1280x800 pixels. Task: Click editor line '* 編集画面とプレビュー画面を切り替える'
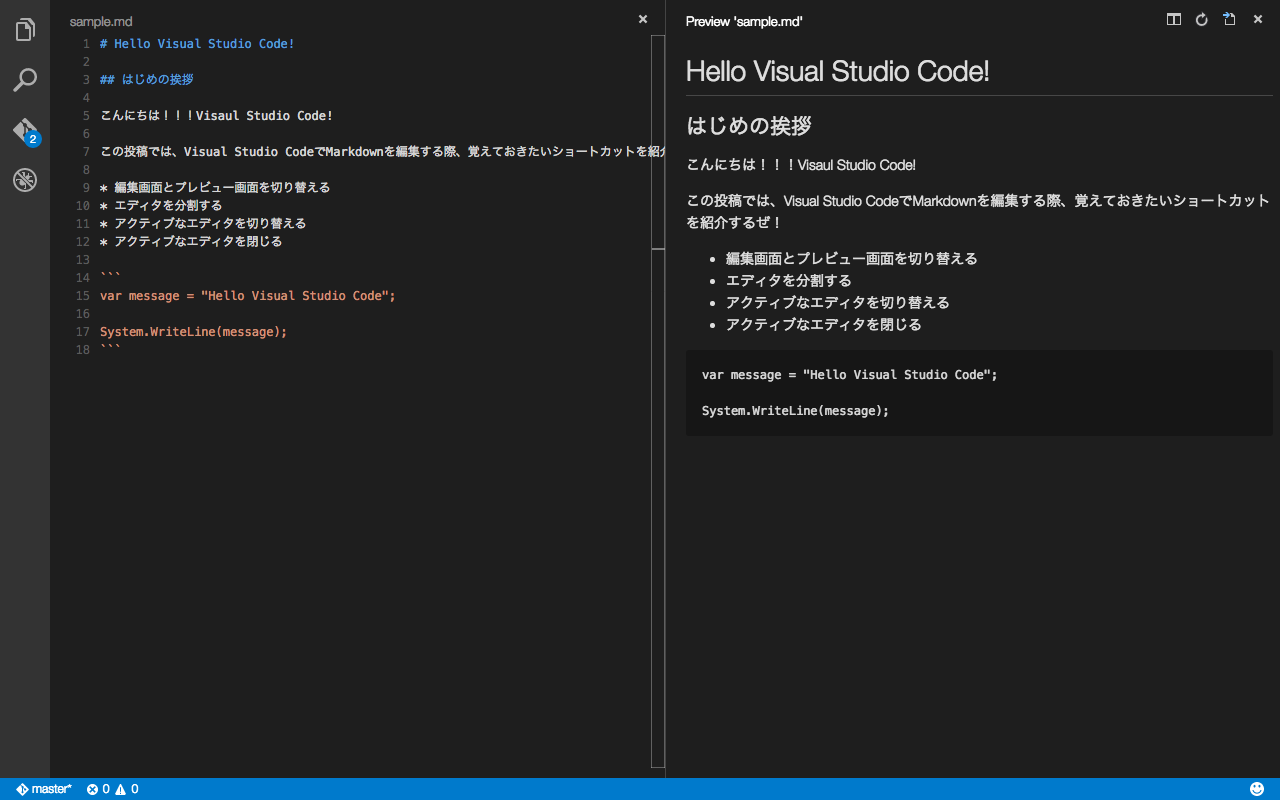pyautogui.click(x=215, y=188)
